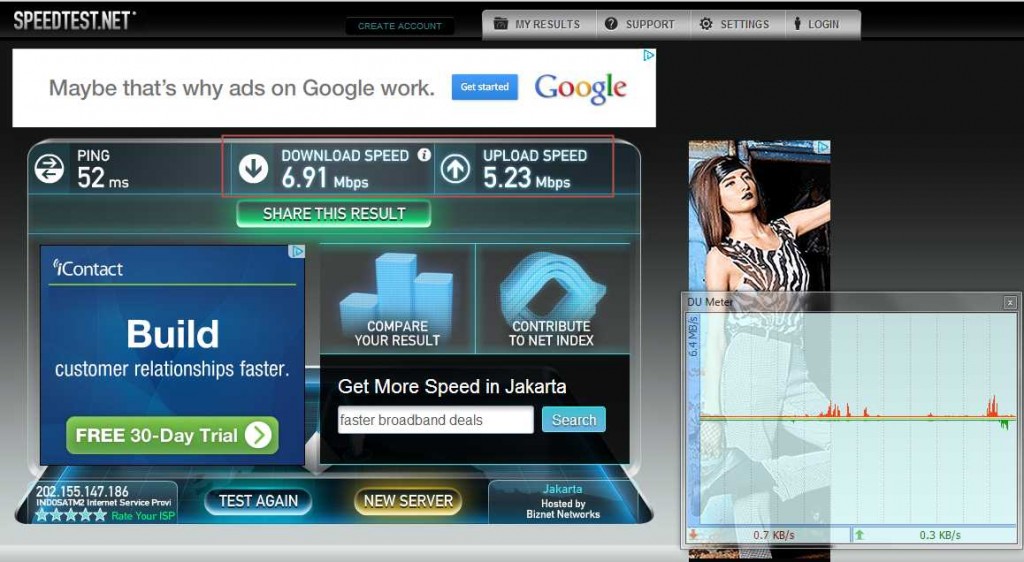Click the AdChoices icon on model ad

click(824, 147)
